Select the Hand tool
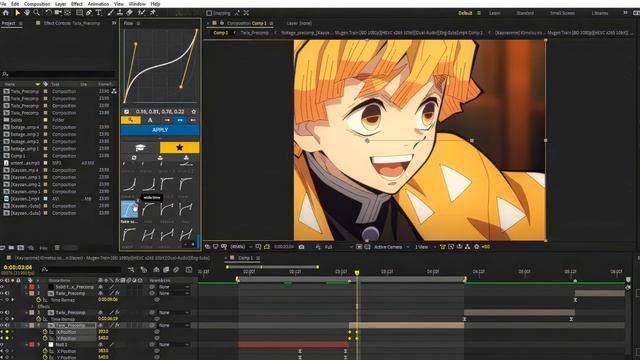Viewport: 640px width, 360px height. point(27,13)
